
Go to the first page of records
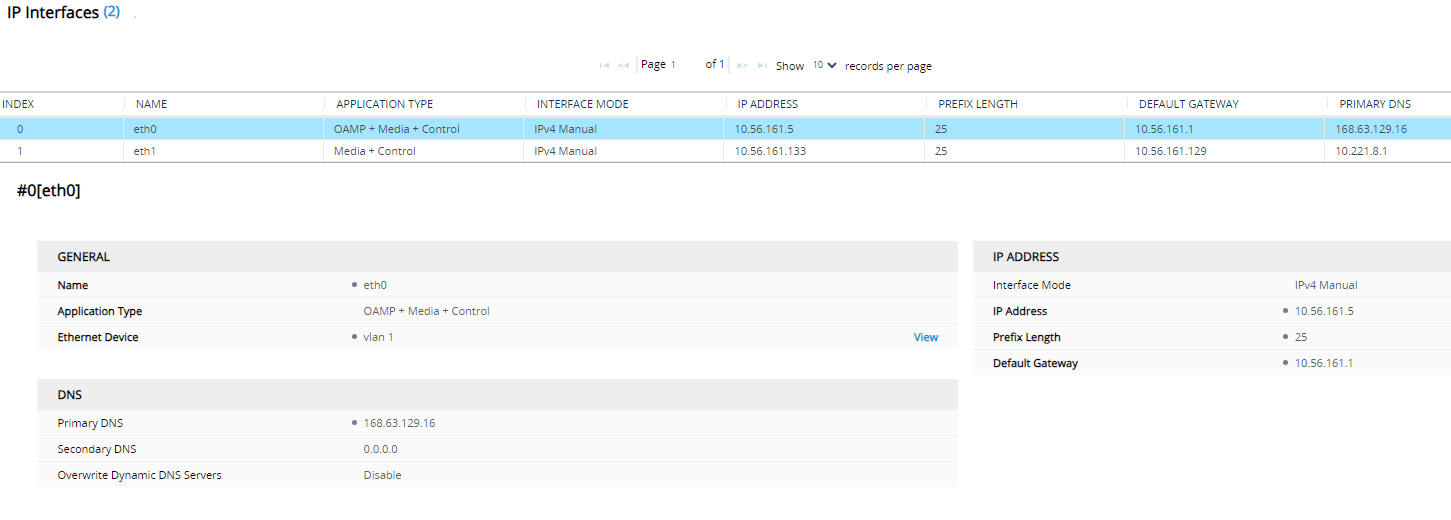(604, 65)
